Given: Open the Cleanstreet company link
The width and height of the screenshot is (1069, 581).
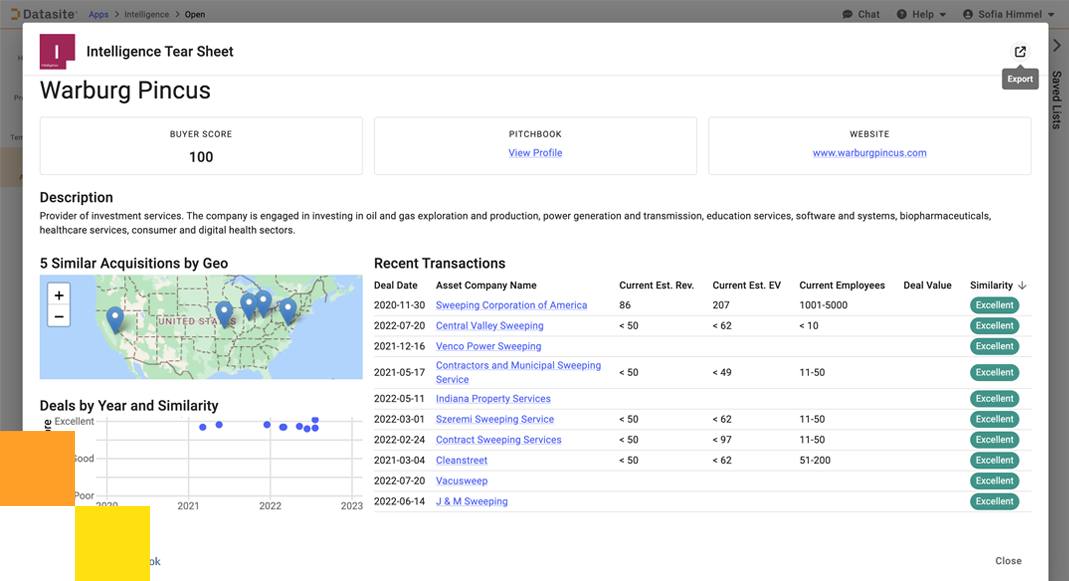Looking at the screenshot, I should [462, 460].
